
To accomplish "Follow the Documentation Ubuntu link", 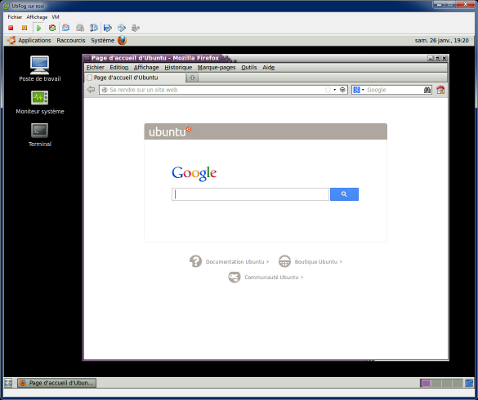I will click(237, 262).
